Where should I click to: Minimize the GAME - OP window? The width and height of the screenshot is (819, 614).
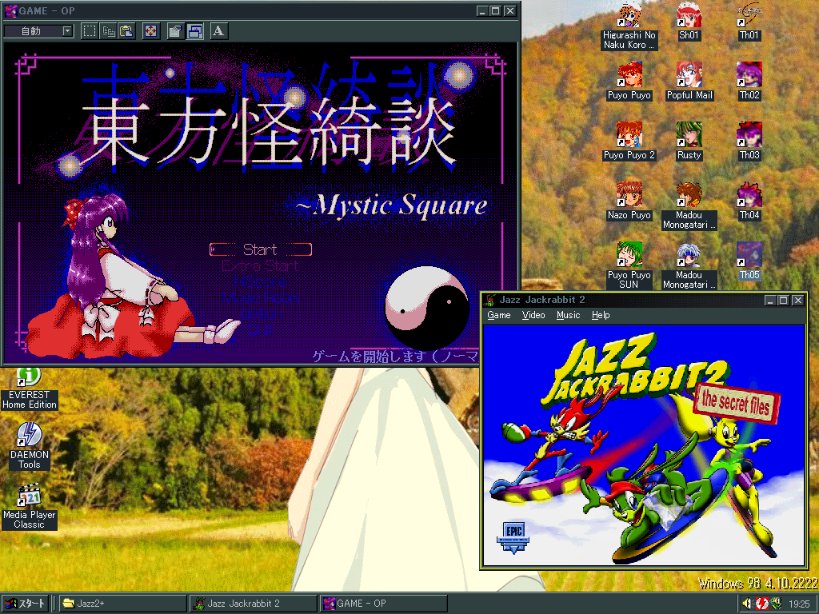tap(482, 11)
